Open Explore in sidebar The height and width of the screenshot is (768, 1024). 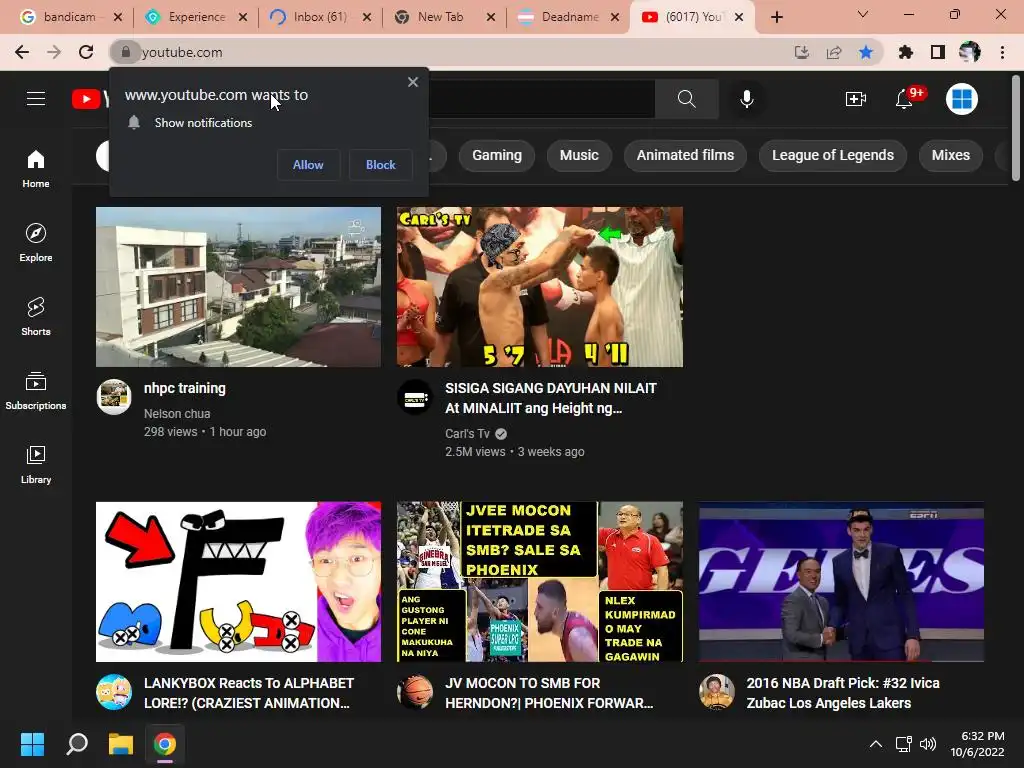pyautogui.click(x=36, y=242)
